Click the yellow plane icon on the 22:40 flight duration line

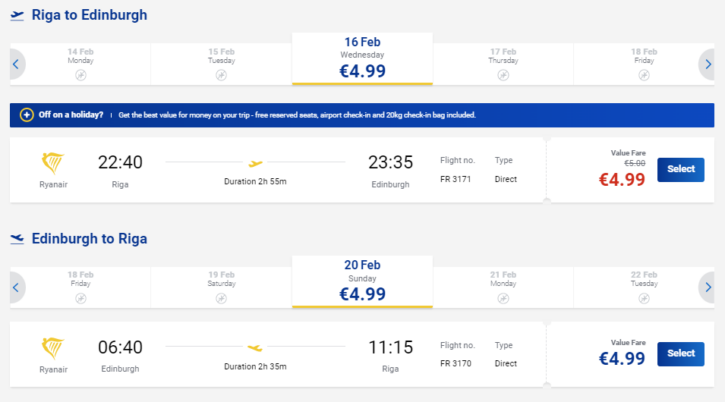click(x=255, y=163)
